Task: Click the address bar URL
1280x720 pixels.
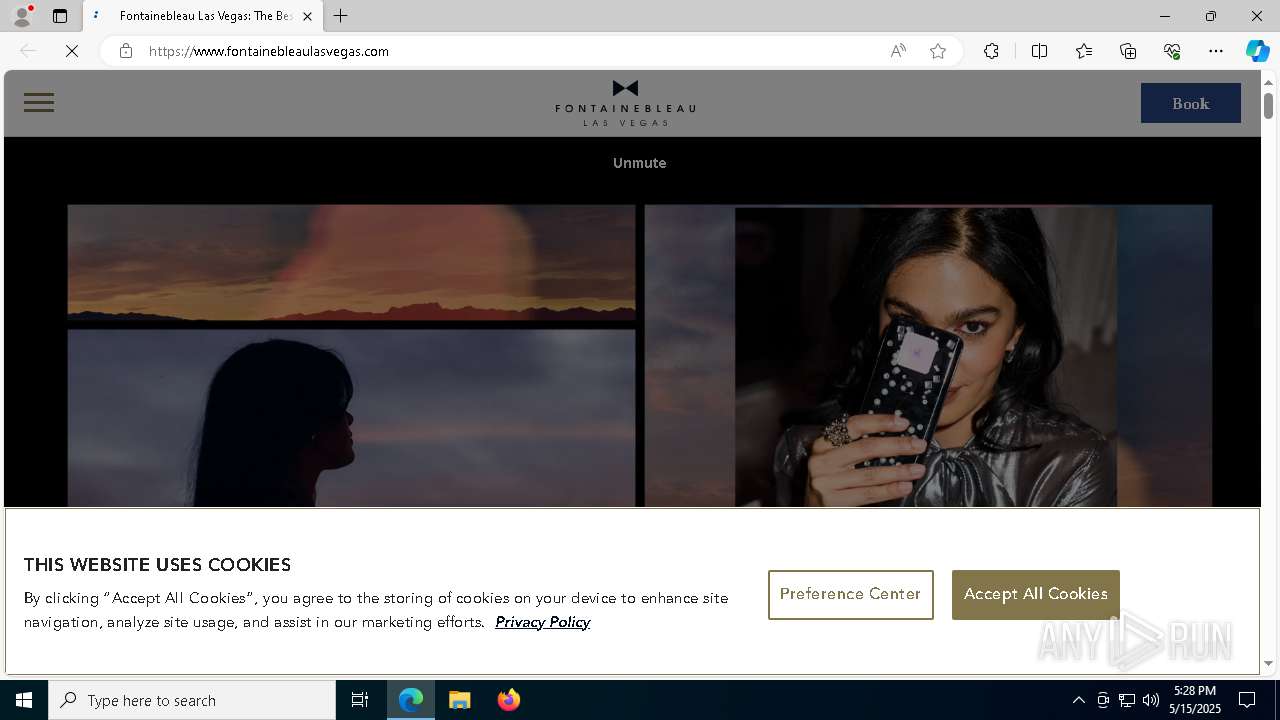Action: pos(269,51)
